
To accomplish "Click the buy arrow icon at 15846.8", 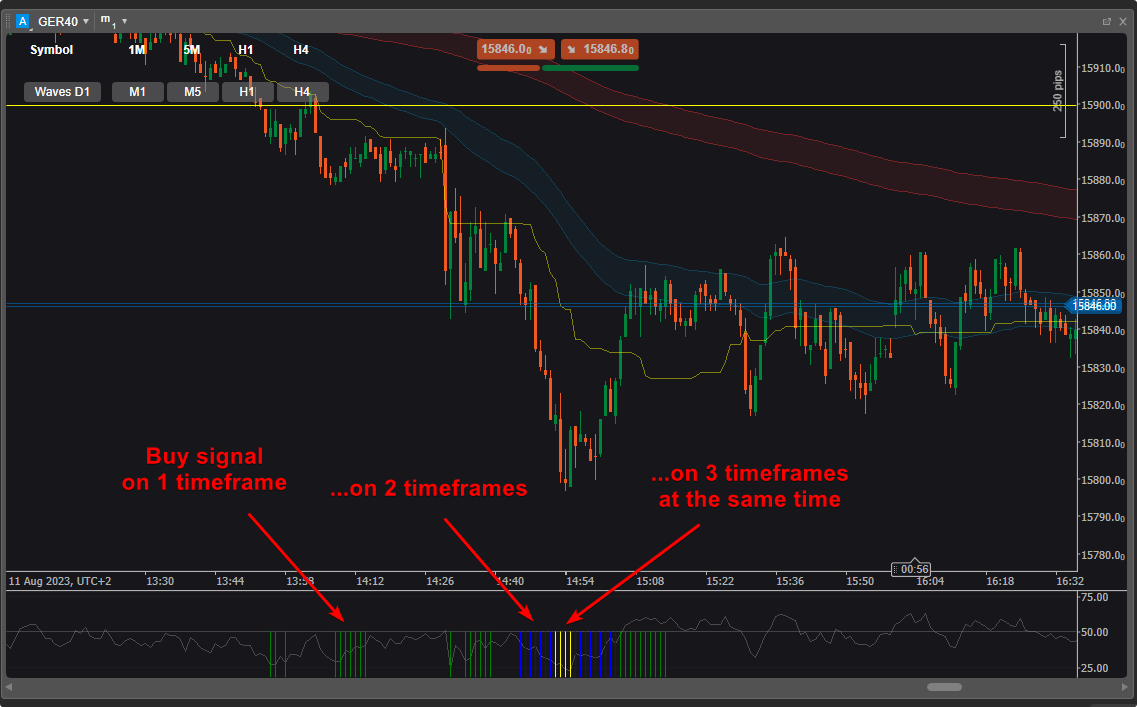I will pos(572,49).
